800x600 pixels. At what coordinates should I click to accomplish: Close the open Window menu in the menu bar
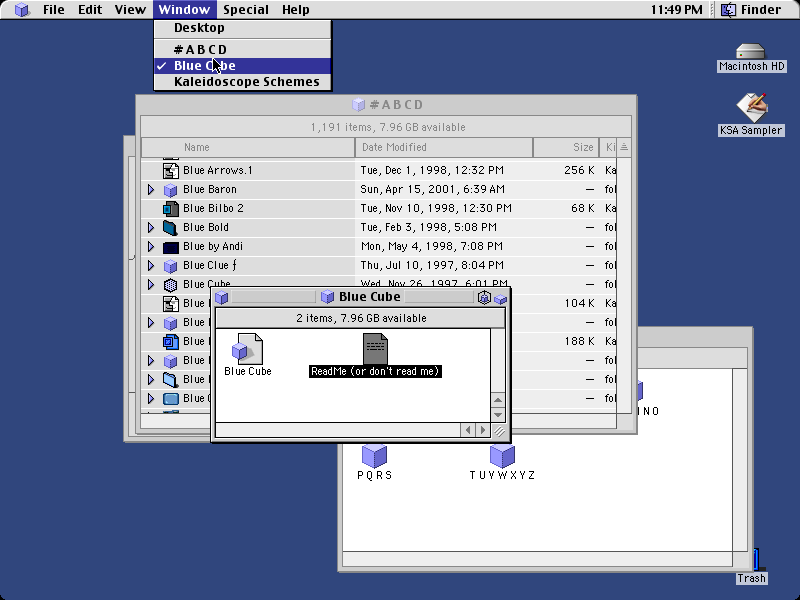pyautogui.click(x=184, y=10)
